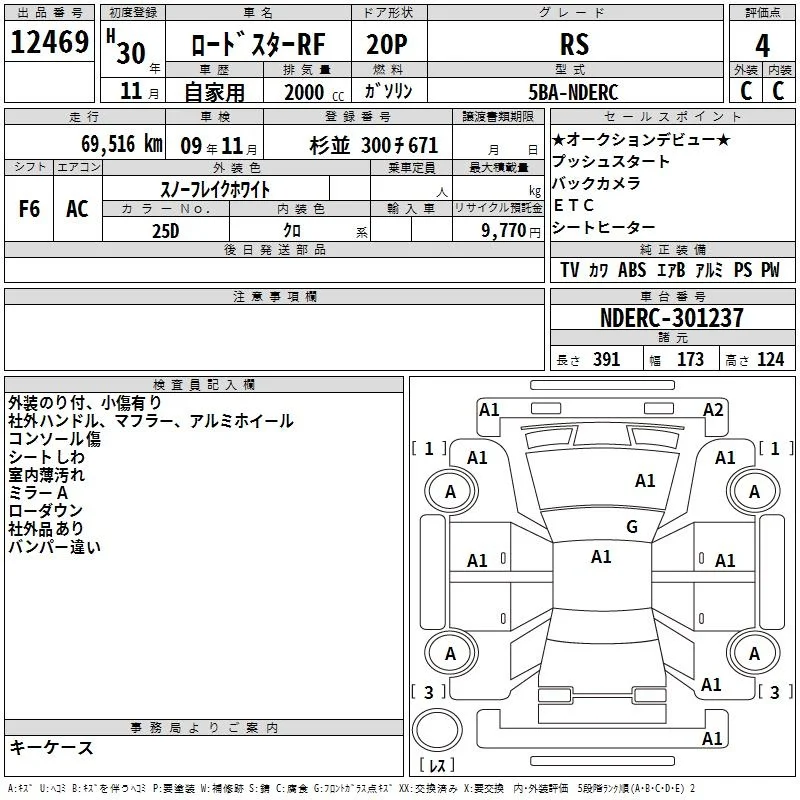
Task: Select the first registration year H30
Action: (x=127, y=47)
